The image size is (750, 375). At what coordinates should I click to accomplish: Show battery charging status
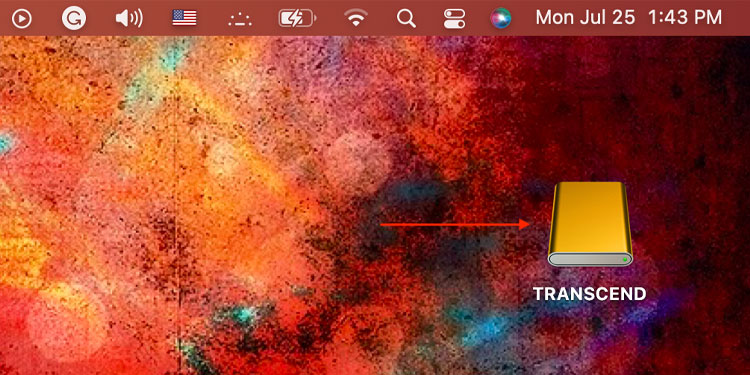tap(298, 19)
